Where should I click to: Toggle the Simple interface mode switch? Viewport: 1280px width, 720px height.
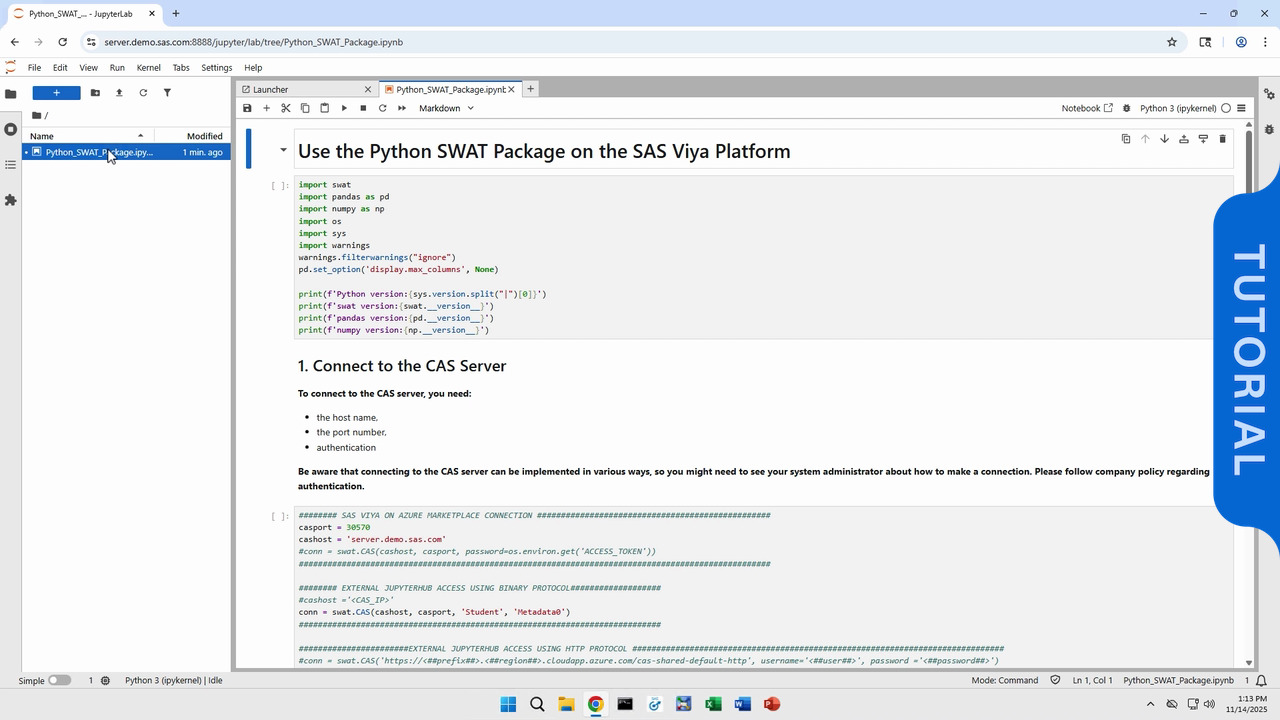(x=59, y=680)
